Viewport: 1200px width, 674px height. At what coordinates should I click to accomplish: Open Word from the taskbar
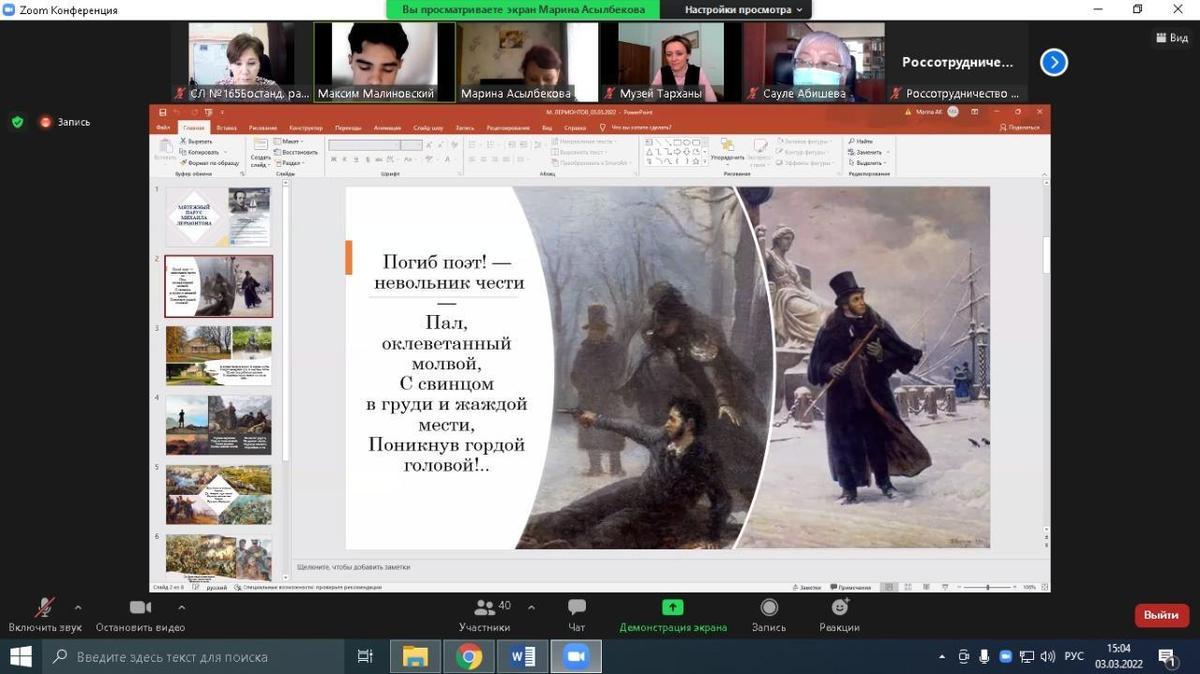point(522,657)
